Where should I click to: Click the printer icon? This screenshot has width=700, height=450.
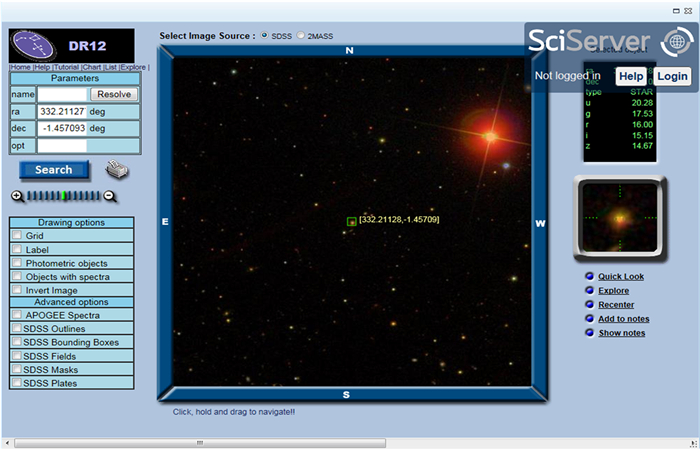click(x=117, y=169)
